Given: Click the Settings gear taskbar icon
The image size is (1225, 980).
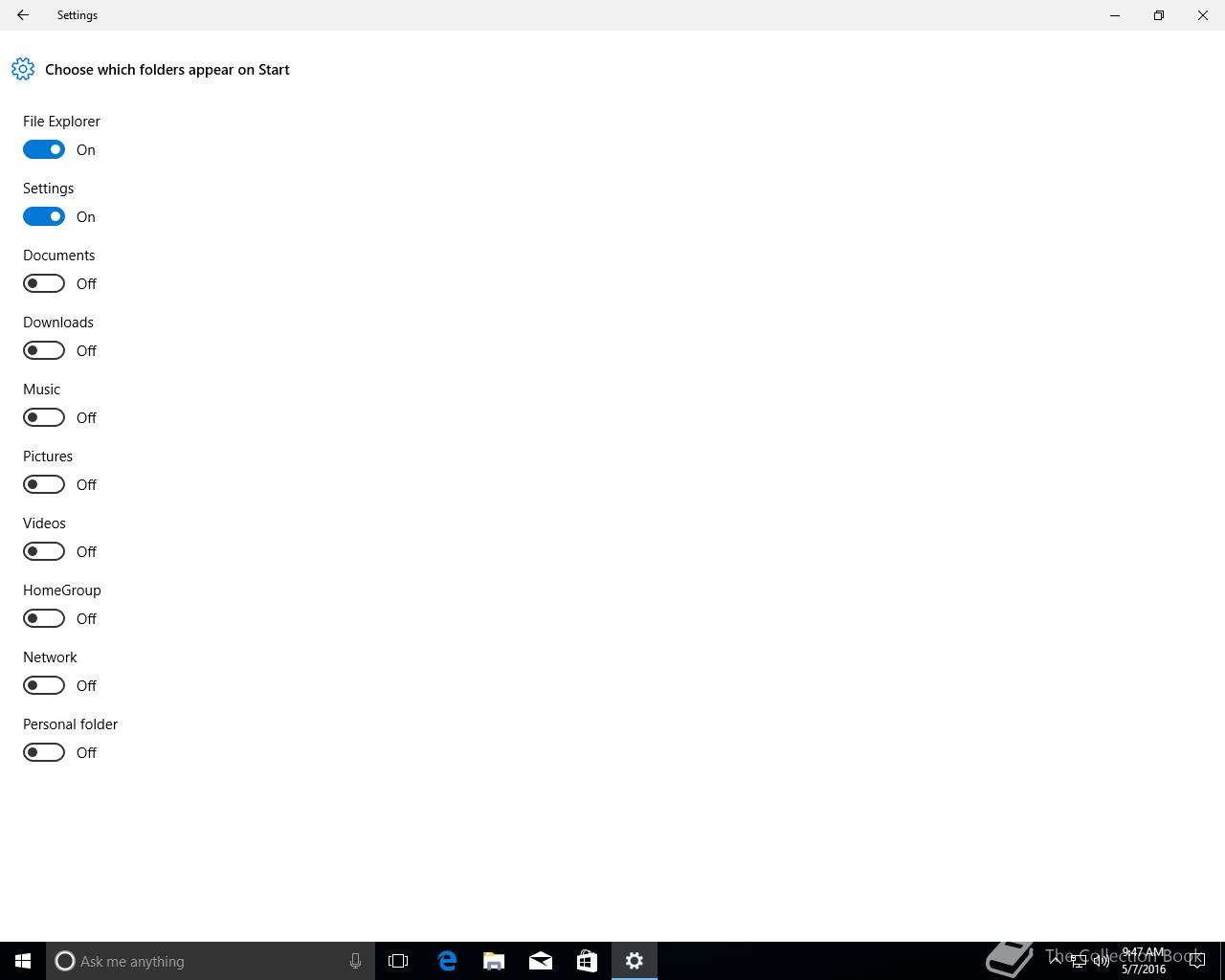Looking at the screenshot, I should tap(635, 961).
